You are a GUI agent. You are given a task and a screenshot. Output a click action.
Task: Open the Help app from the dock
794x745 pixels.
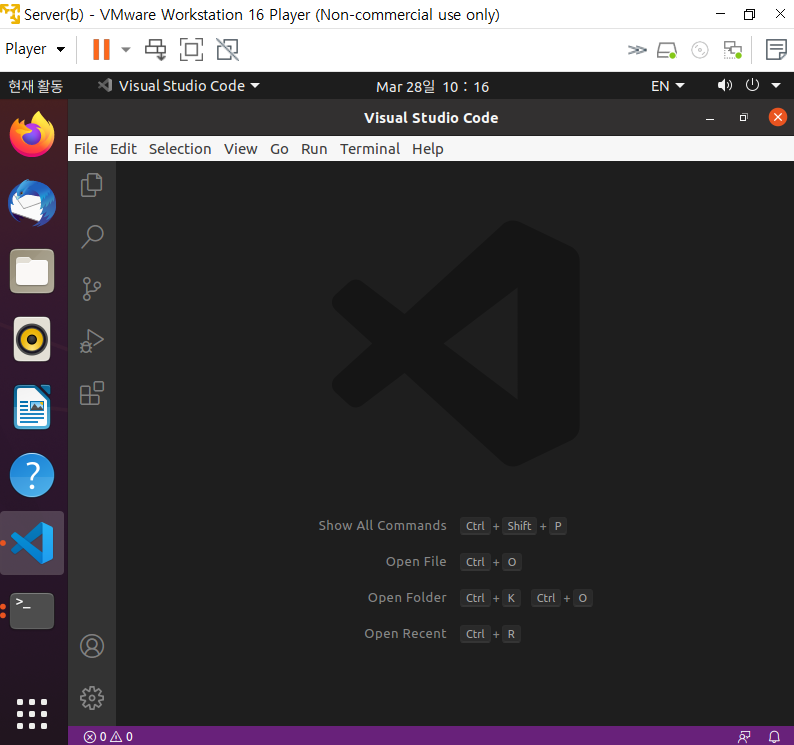(32, 475)
